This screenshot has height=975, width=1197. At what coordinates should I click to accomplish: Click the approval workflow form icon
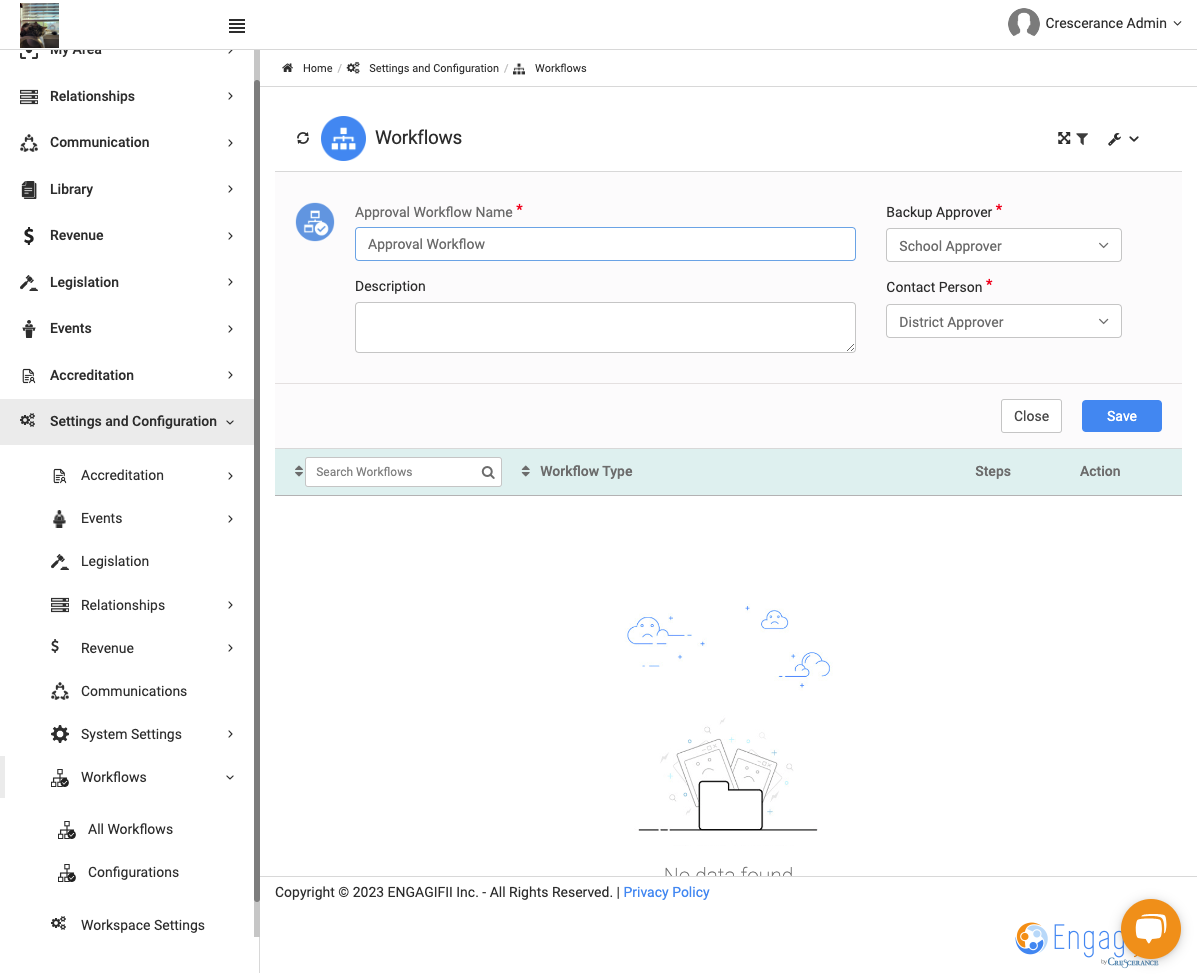(x=315, y=222)
